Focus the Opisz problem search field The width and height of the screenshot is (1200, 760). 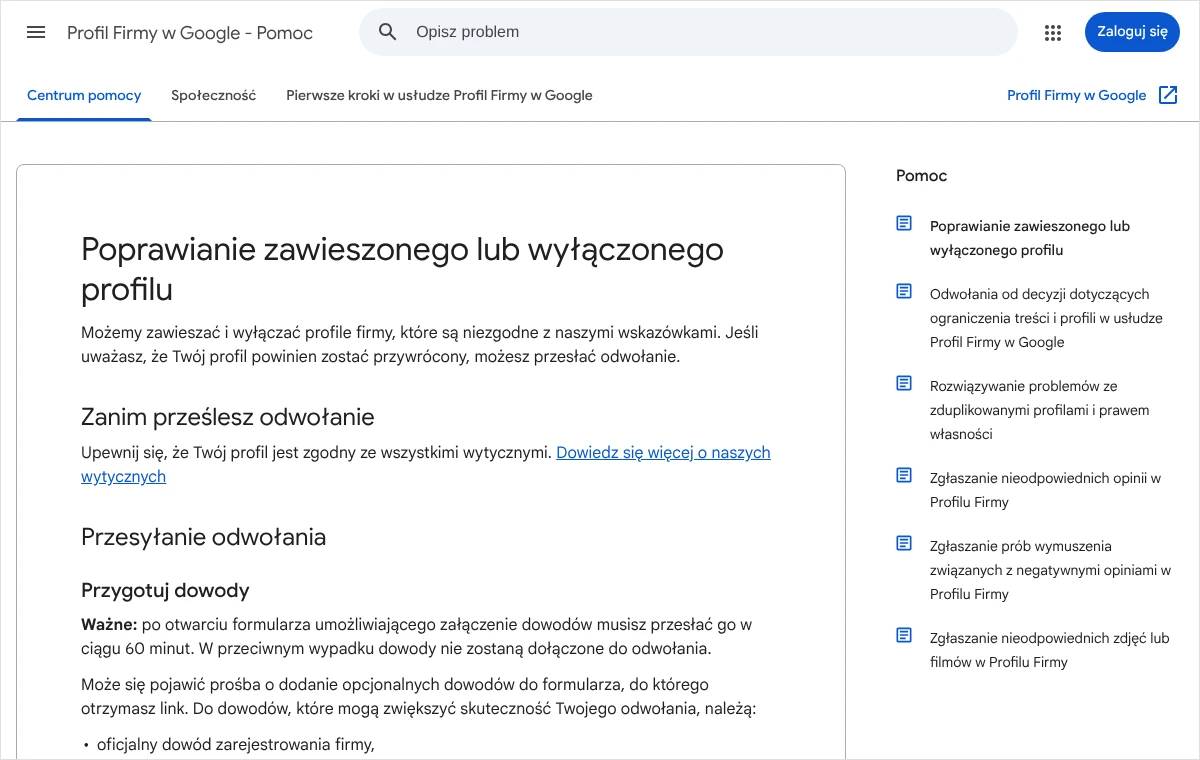(x=688, y=32)
